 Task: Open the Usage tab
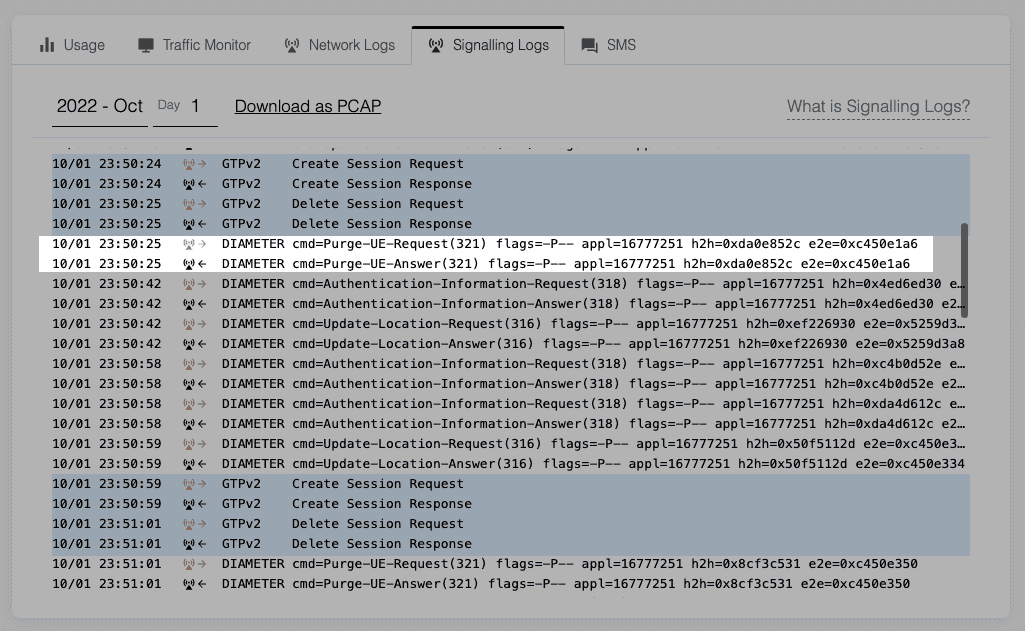(x=73, y=45)
